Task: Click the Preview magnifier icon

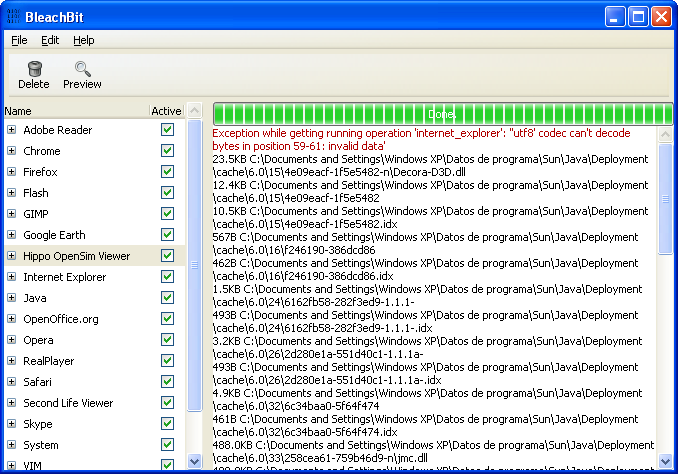Action: point(82,69)
